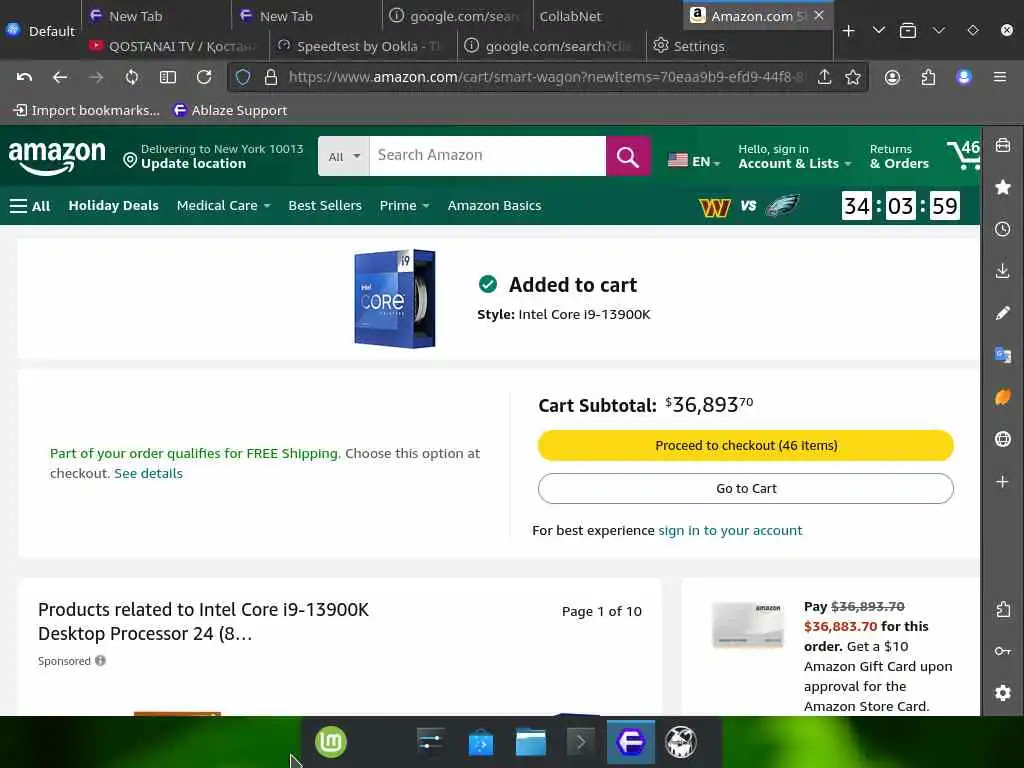Screen dimensions: 1024x768
Task: Switch to the QOSTANAI TV tab
Action: click(x=175, y=46)
